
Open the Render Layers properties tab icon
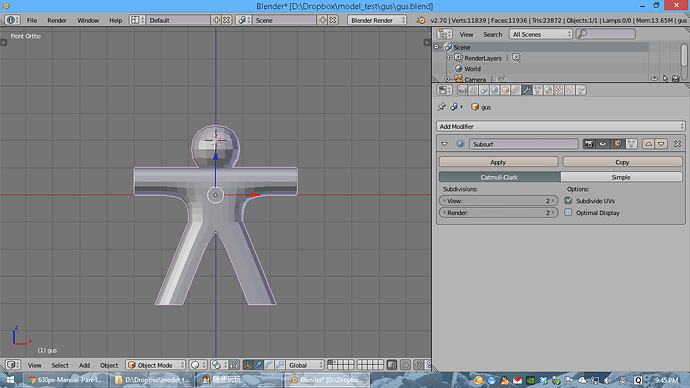point(473,90)
